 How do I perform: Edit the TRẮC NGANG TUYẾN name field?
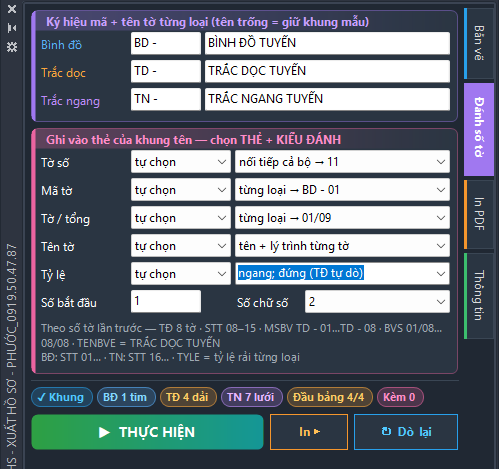point(328,99)
